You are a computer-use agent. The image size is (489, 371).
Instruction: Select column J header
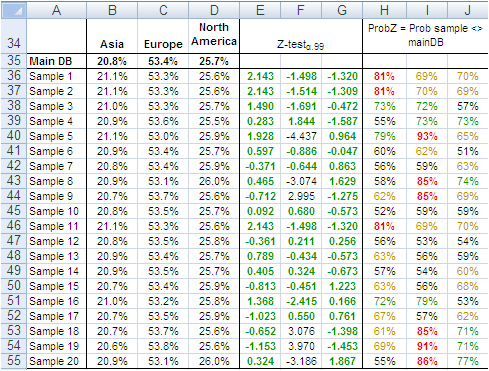[468, 11]
